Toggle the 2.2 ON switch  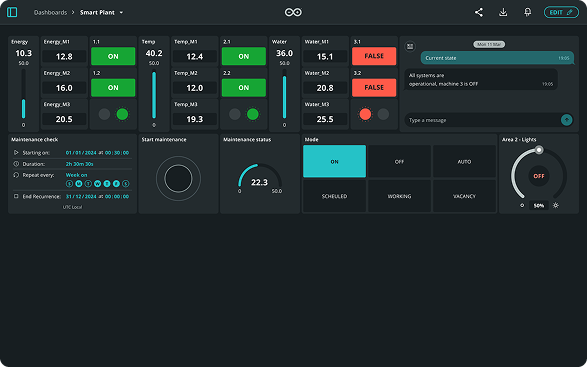pyautogui.click(x=244, y=88)
